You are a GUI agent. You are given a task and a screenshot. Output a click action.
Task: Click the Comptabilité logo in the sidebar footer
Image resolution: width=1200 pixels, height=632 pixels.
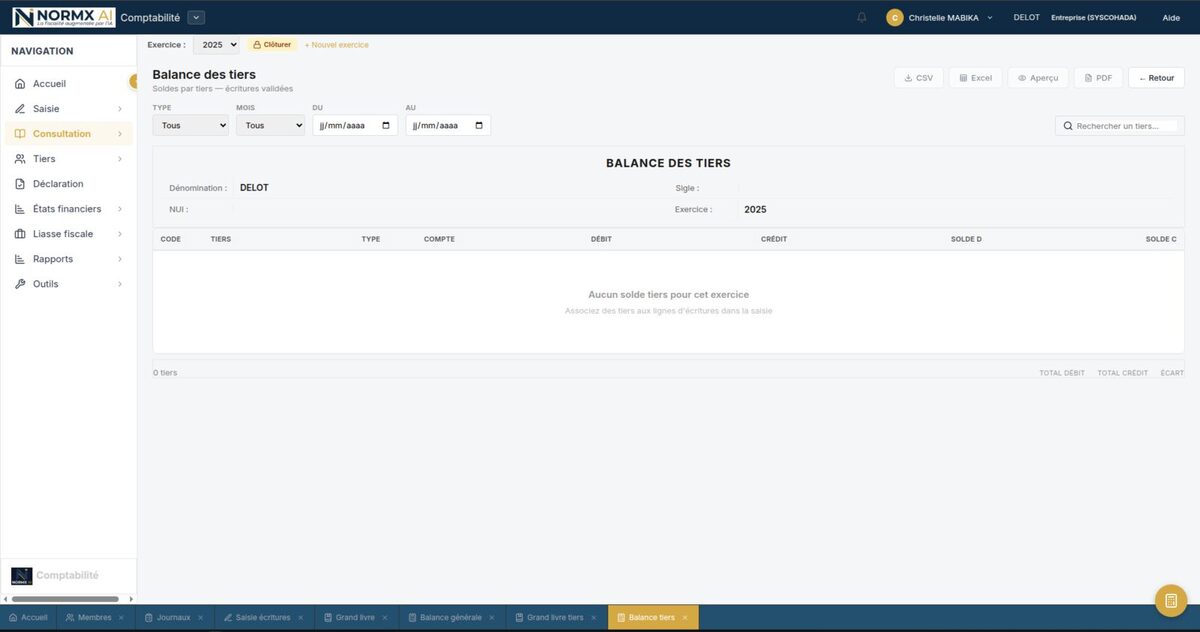click(22, 576)
